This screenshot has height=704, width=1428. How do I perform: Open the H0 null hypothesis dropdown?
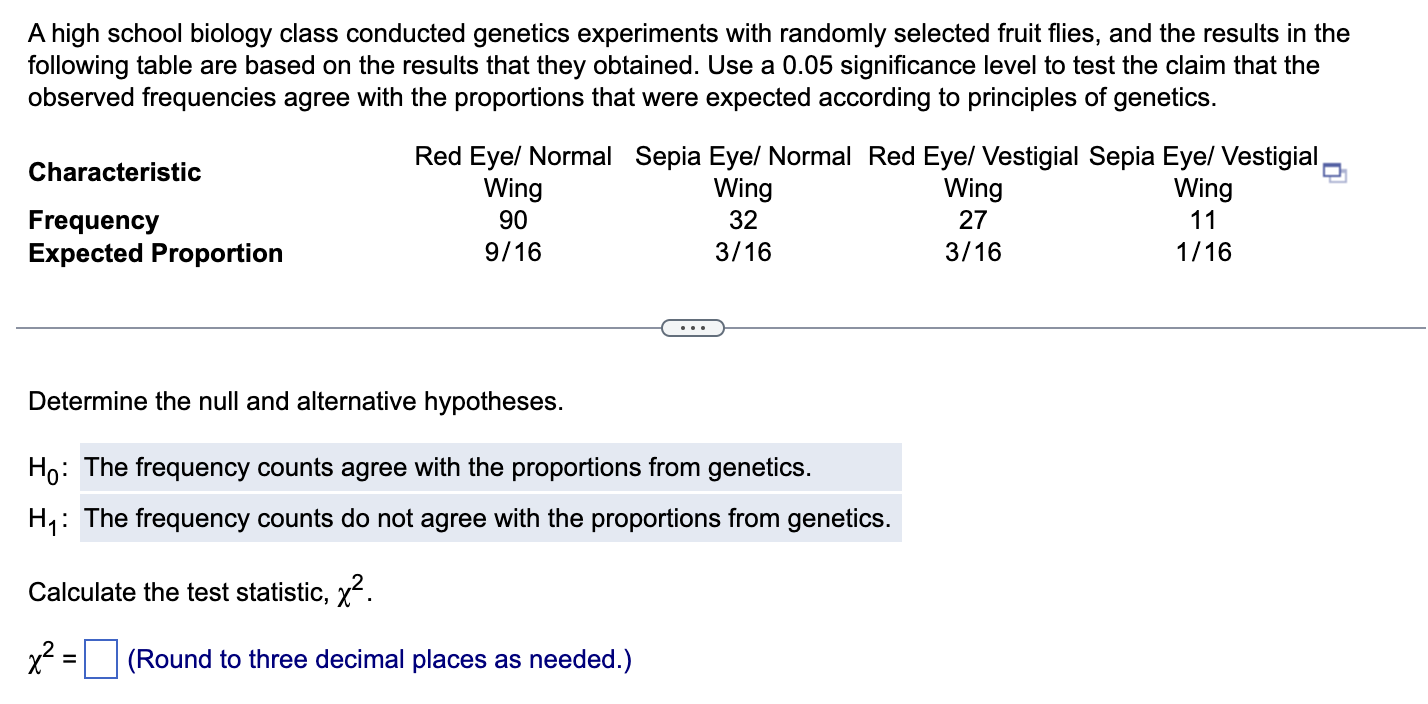pyautogui.click(x=490, y=467)
